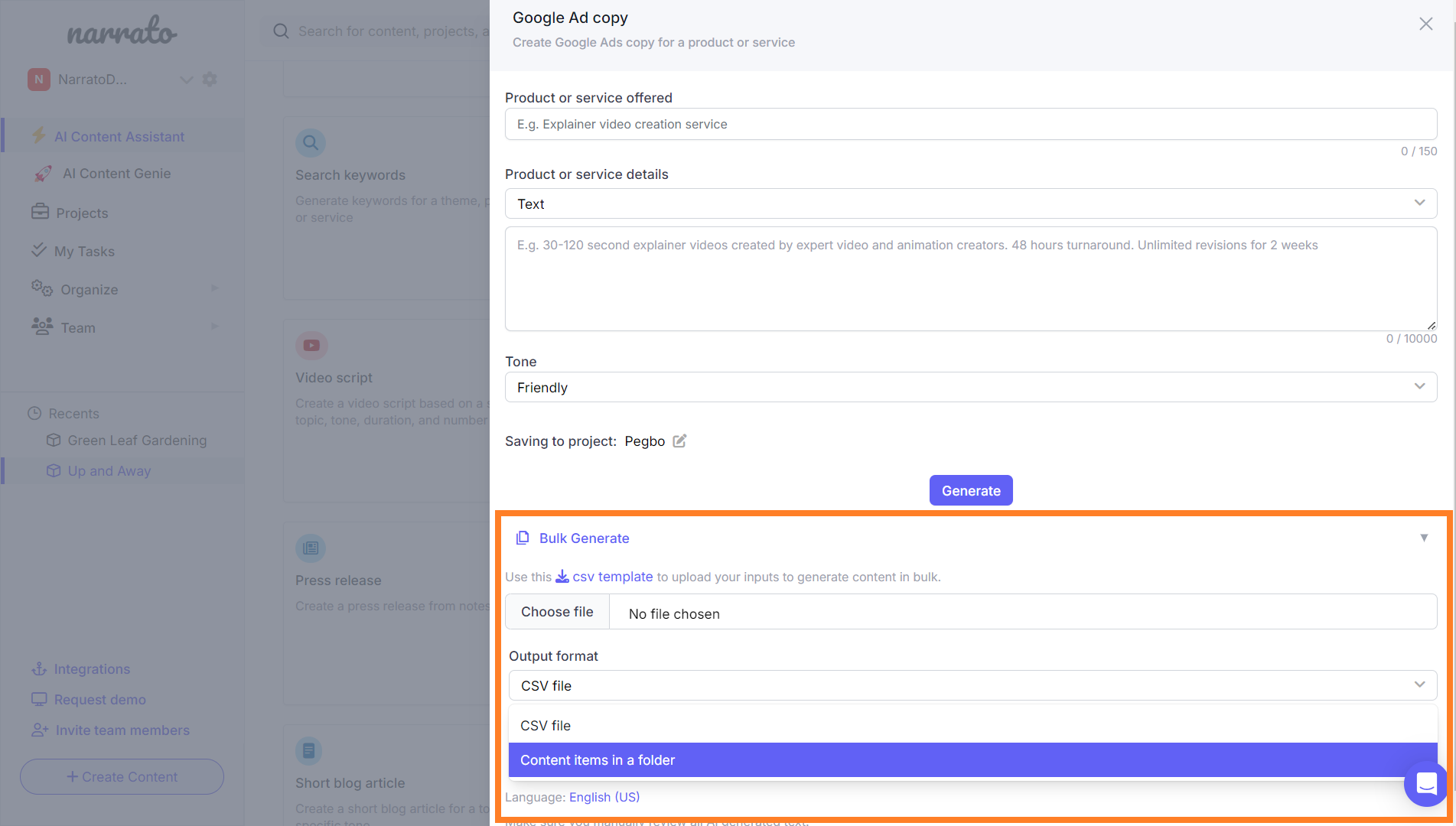Screen dimensions: 1456x826
Task: Click the Request demo link
Action: [x=99, y=699]
